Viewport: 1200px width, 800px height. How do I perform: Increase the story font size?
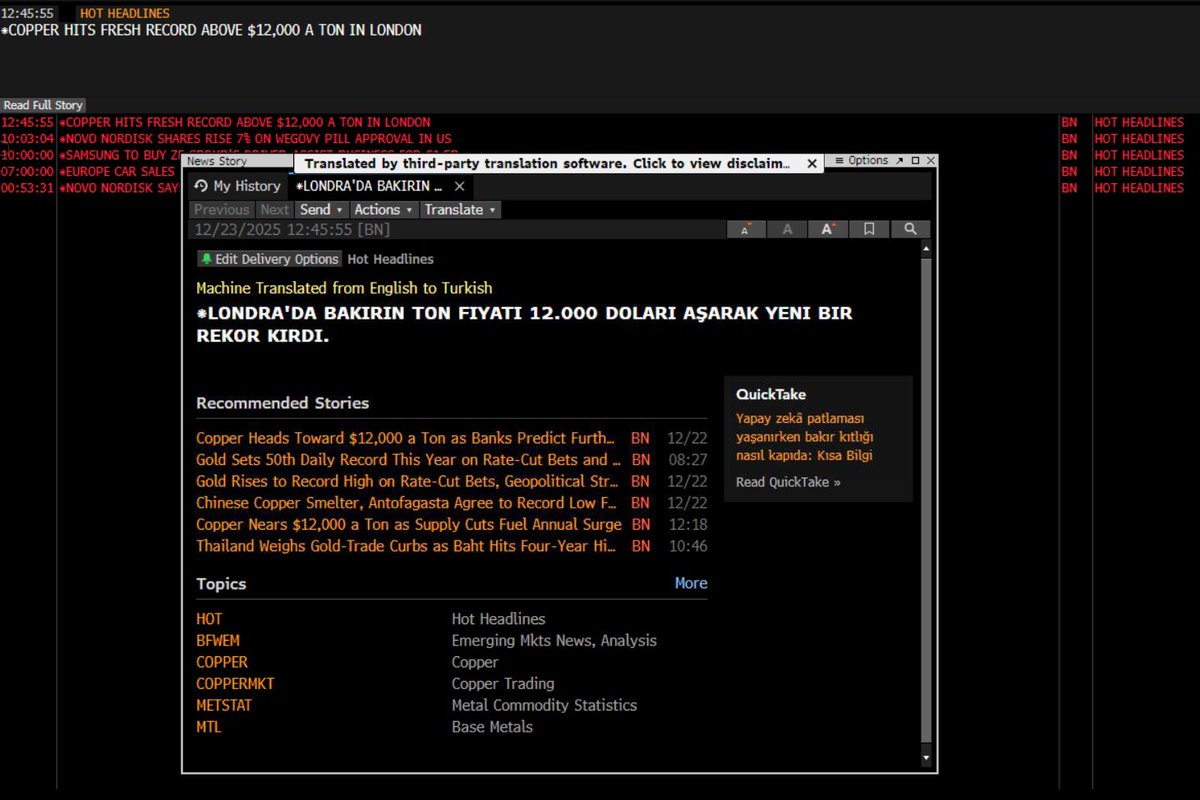[x=828, y=229]
